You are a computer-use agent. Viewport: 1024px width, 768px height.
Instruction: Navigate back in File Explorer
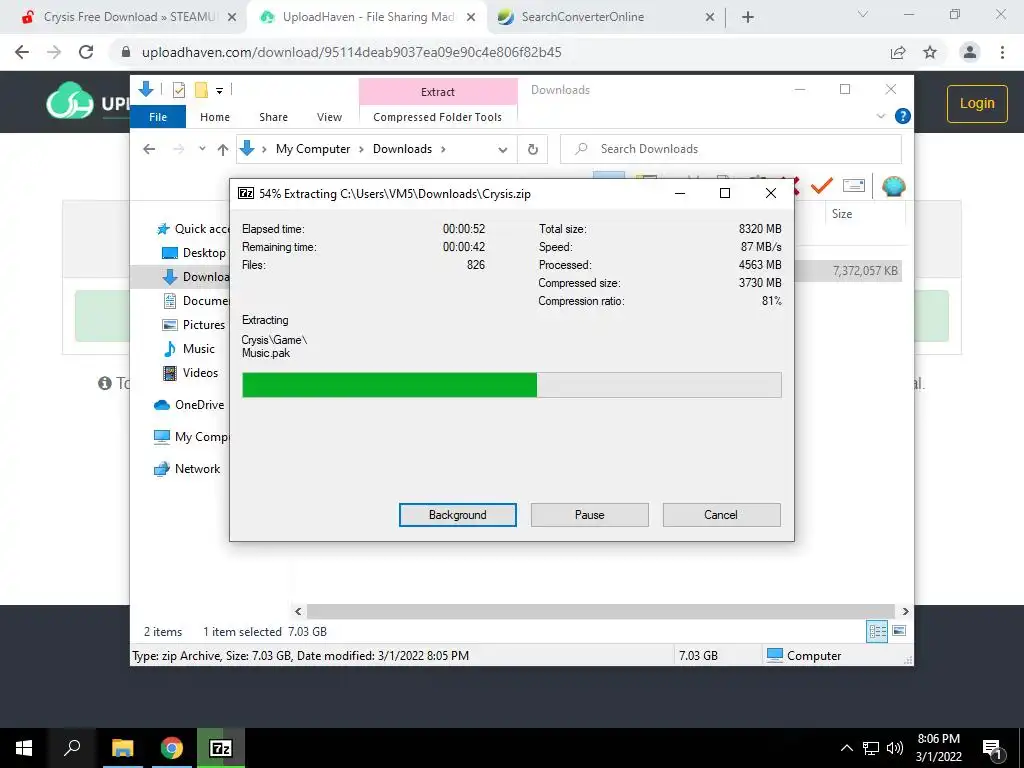coord(150,150)
